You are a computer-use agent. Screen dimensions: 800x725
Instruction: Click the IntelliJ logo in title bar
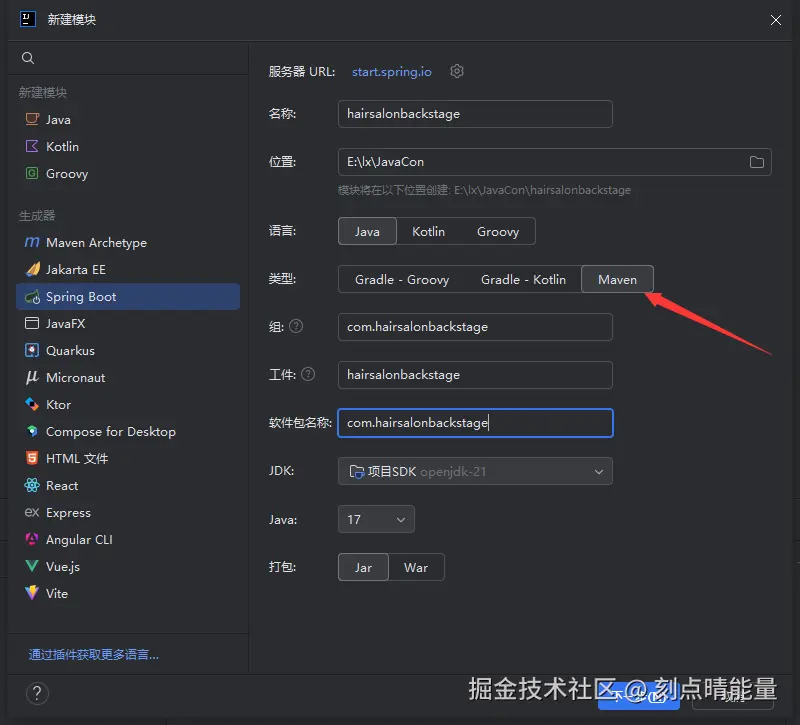tap(28, 19)
